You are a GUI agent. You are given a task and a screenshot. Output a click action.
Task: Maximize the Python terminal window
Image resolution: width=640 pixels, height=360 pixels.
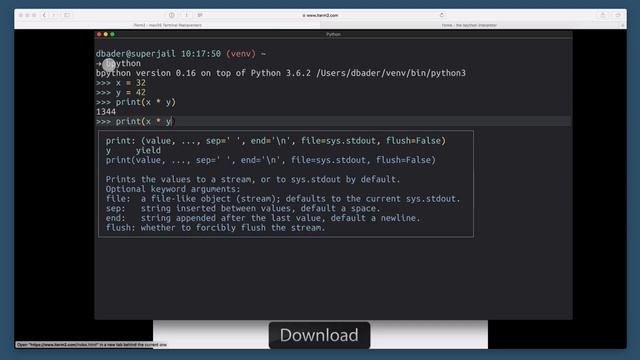click(113, 34)
